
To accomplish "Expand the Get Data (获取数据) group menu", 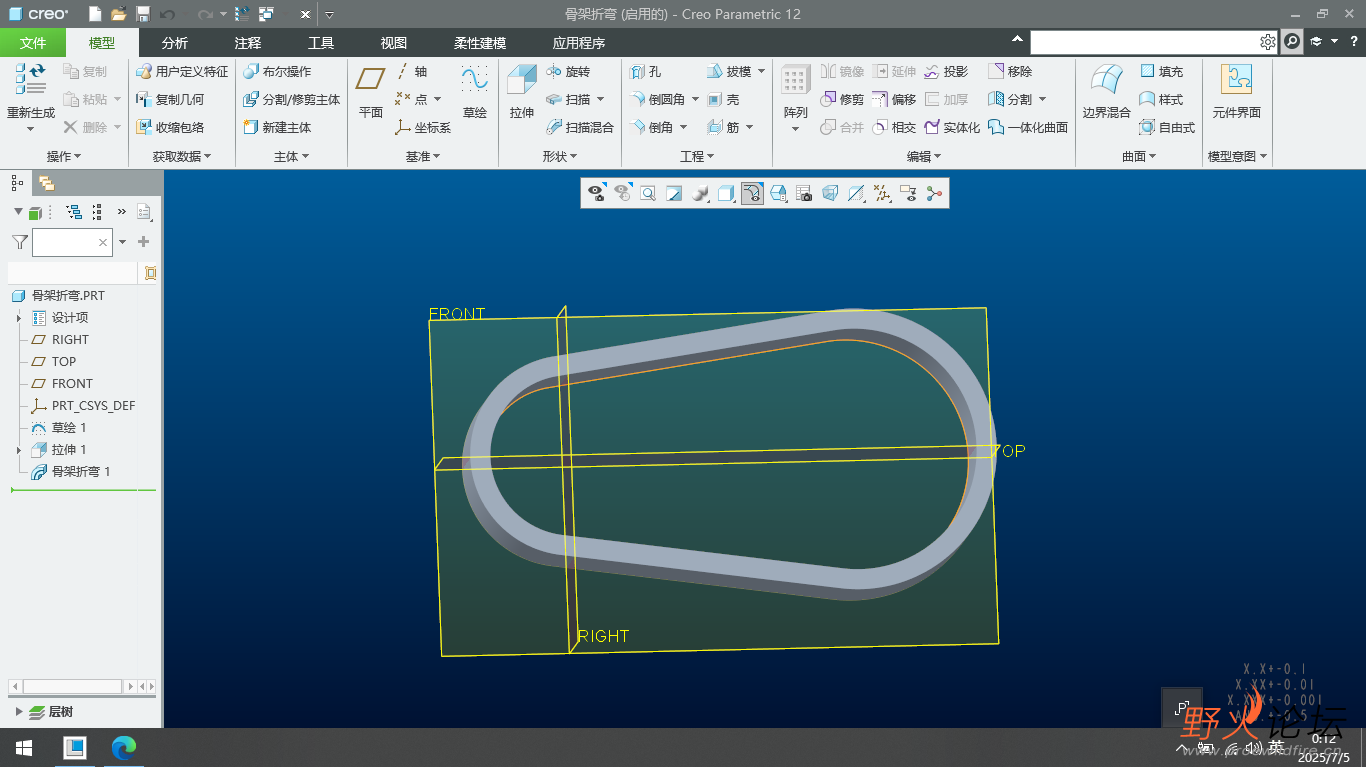I will click(x=182, y=156).
